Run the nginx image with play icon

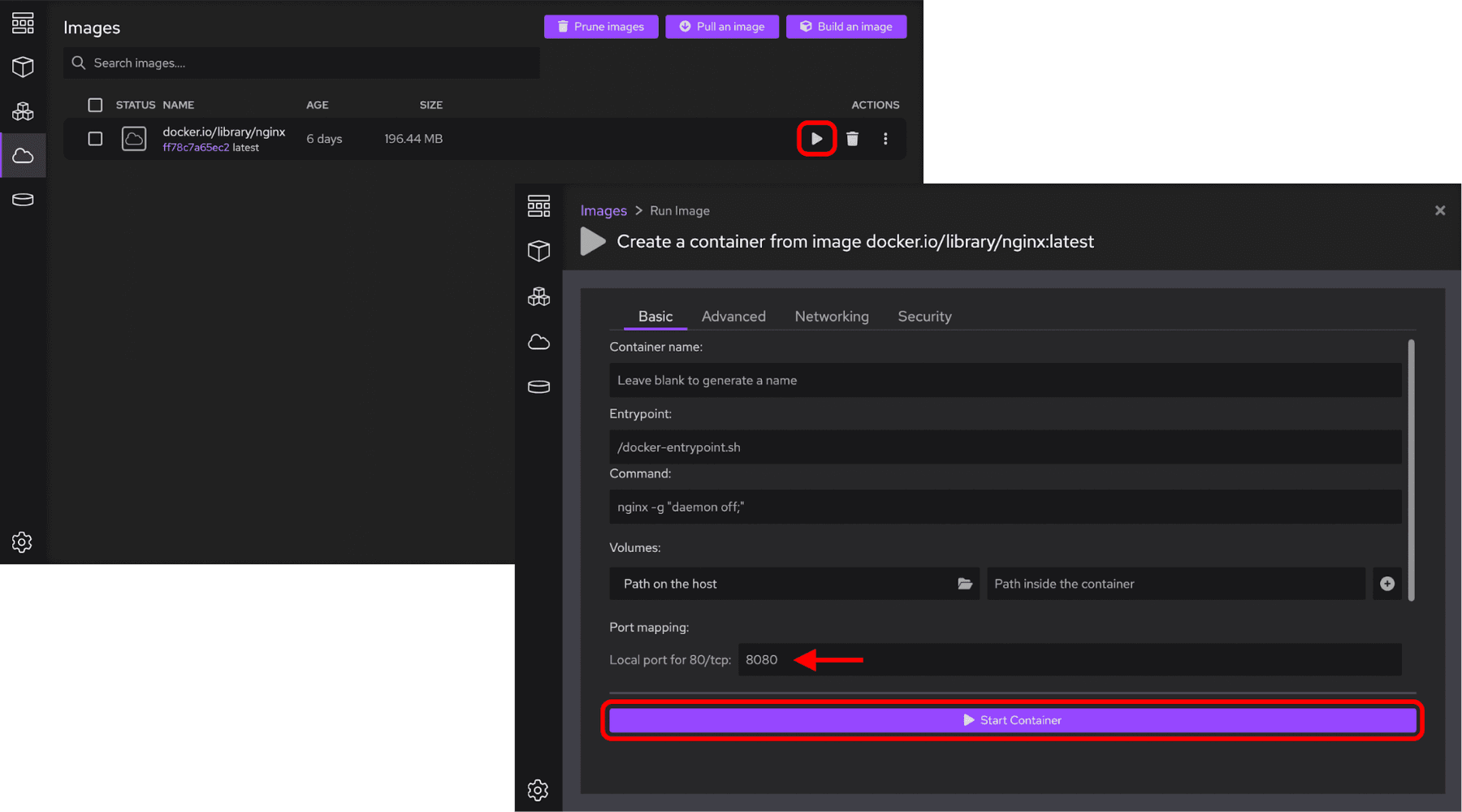816,139
